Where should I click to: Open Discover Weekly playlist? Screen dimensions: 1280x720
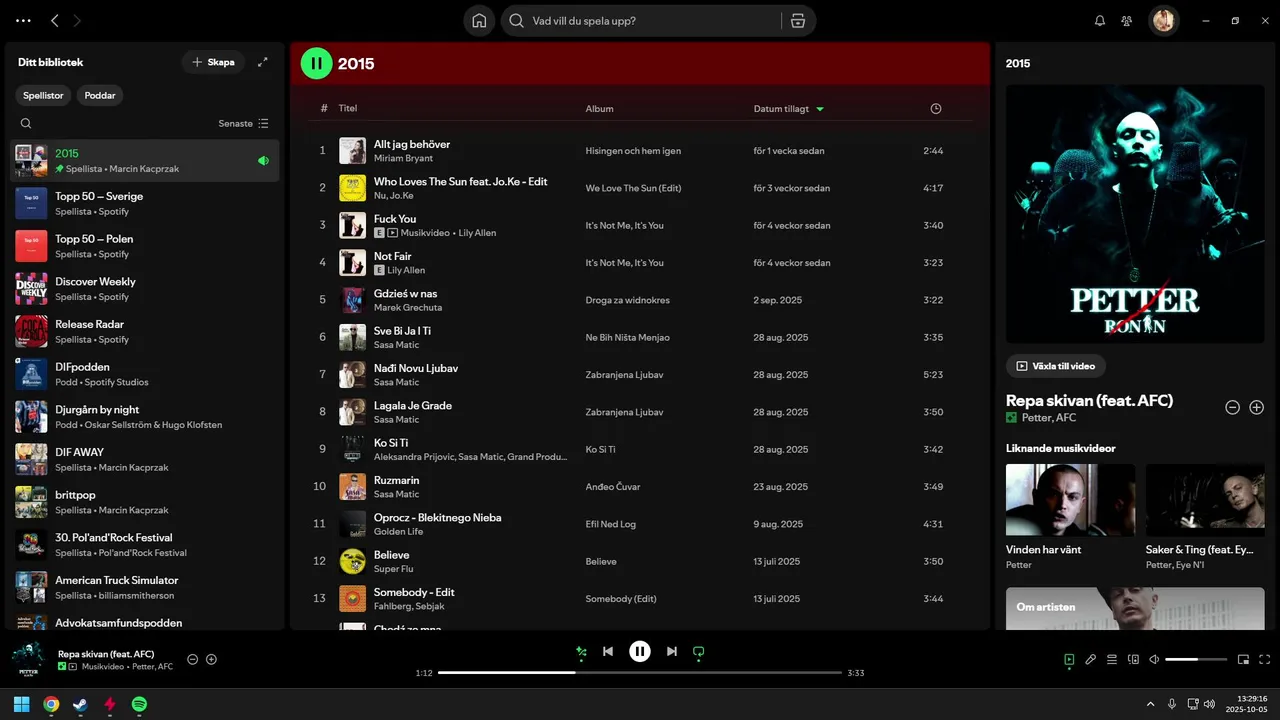(145, 289)
